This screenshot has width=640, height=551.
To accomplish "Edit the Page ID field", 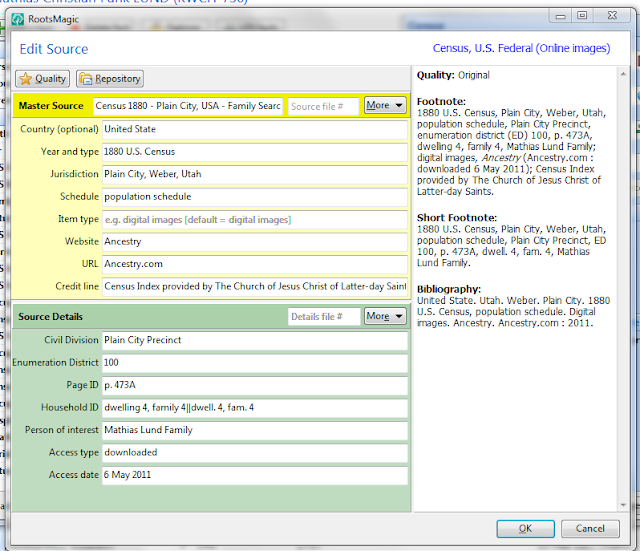I will (255, 385).
